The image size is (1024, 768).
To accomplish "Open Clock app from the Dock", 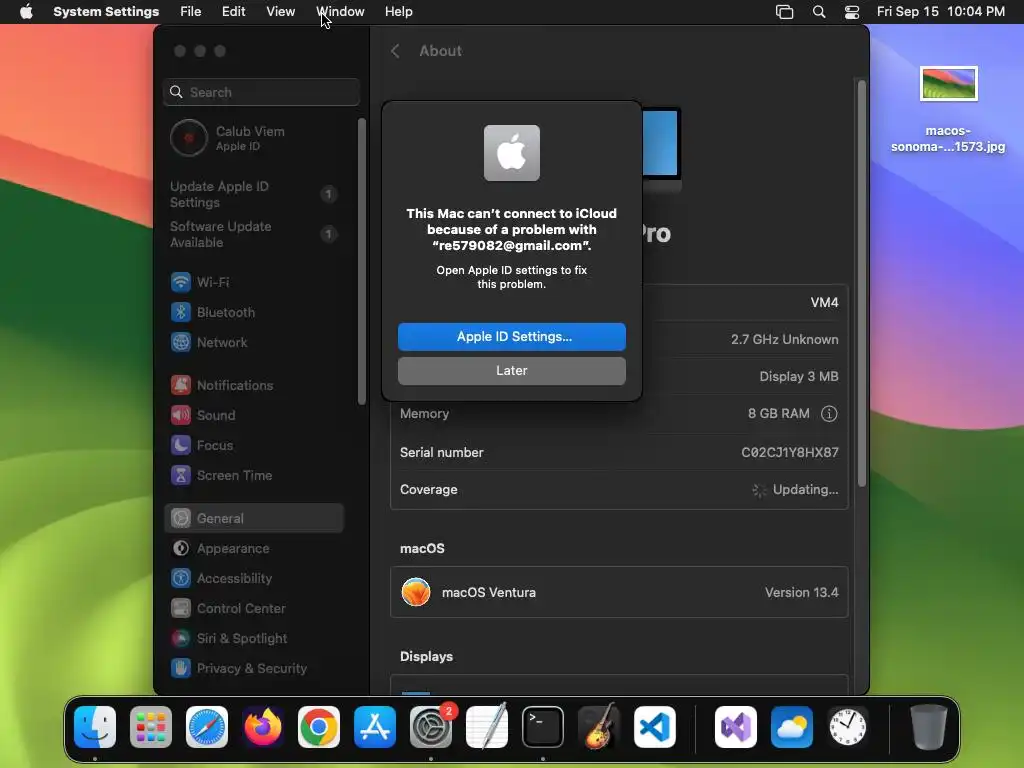I will click(848, 727).
